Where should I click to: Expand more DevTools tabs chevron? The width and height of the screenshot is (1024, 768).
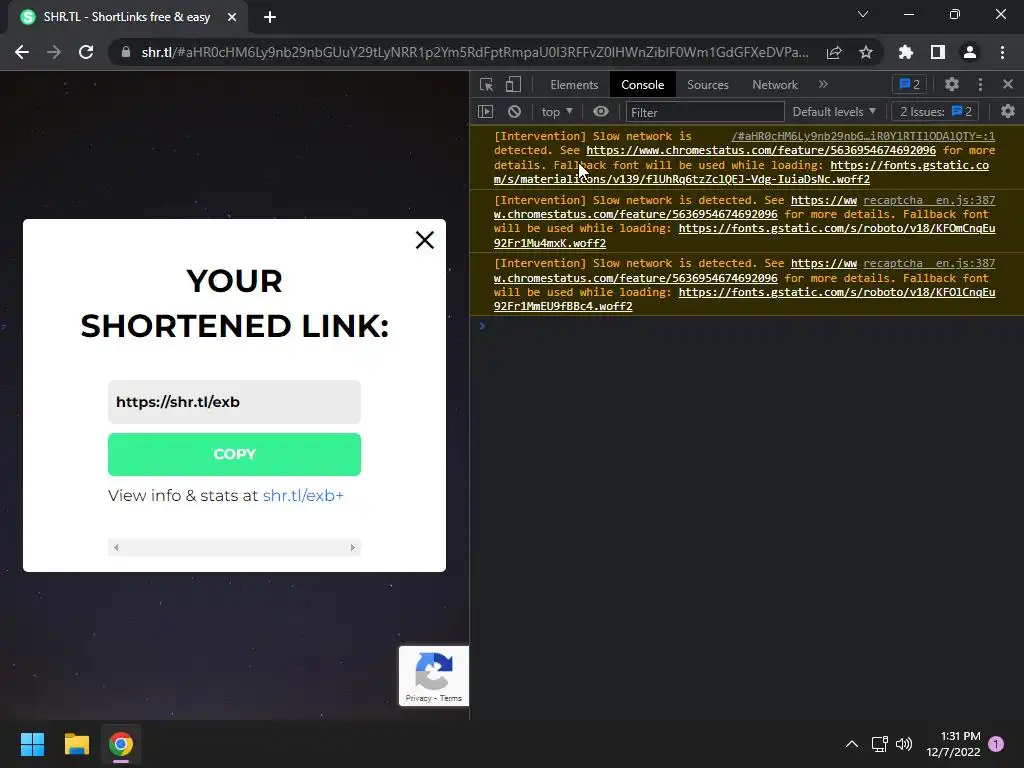coord(823,84)
